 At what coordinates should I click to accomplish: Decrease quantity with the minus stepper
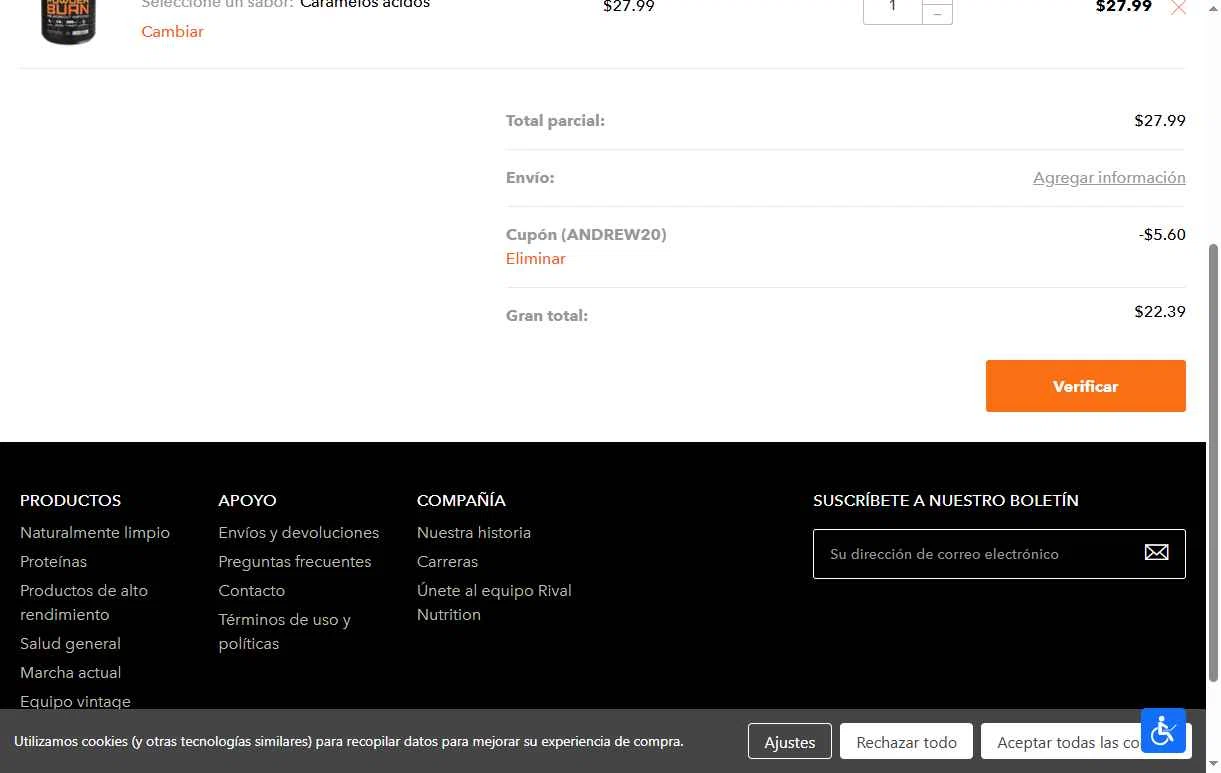(937, 14)
